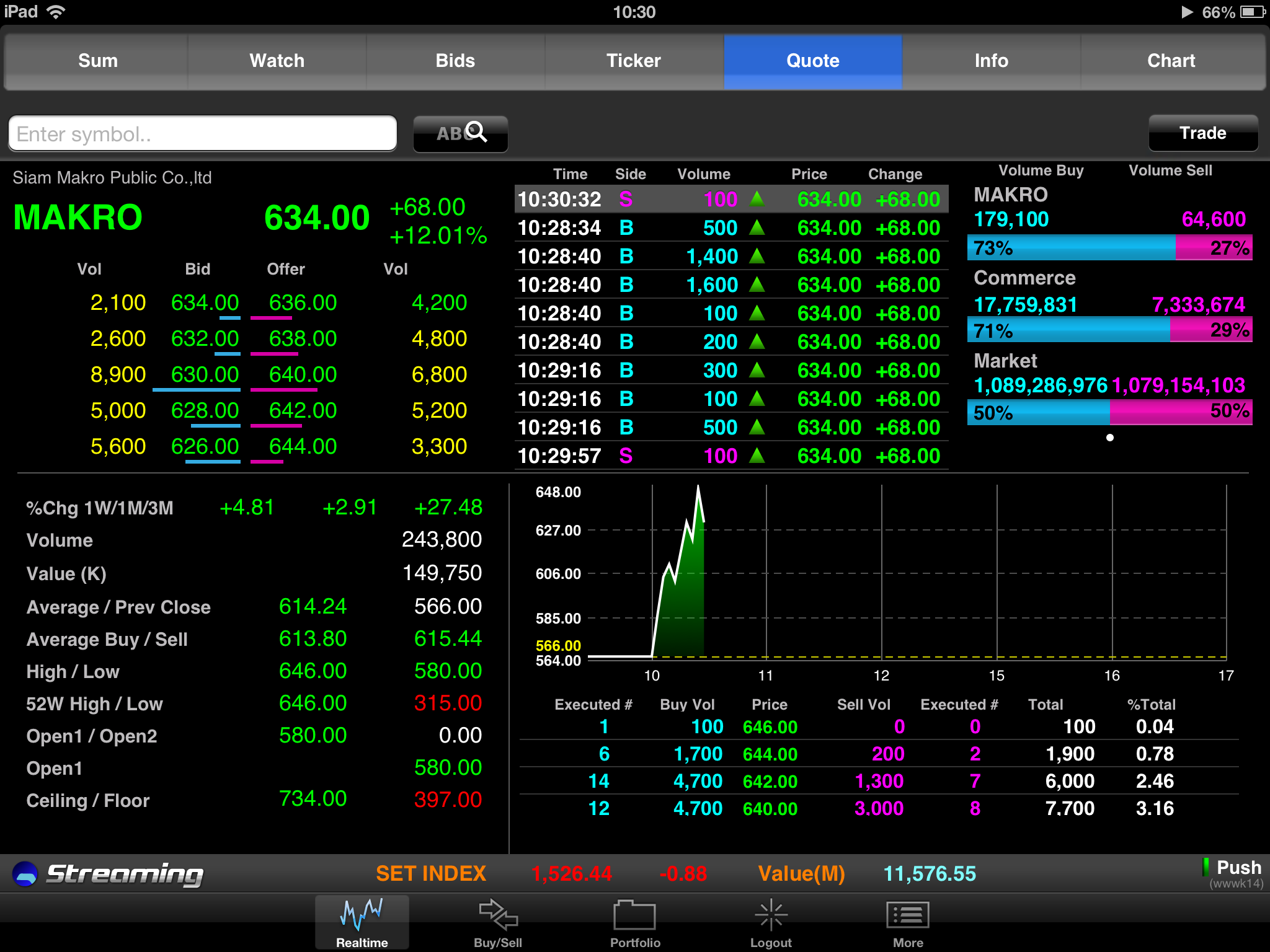This screenshot has width=1270, height=952.
Task: Switch to the Sum tab
Action: click(x=97, y=61)
